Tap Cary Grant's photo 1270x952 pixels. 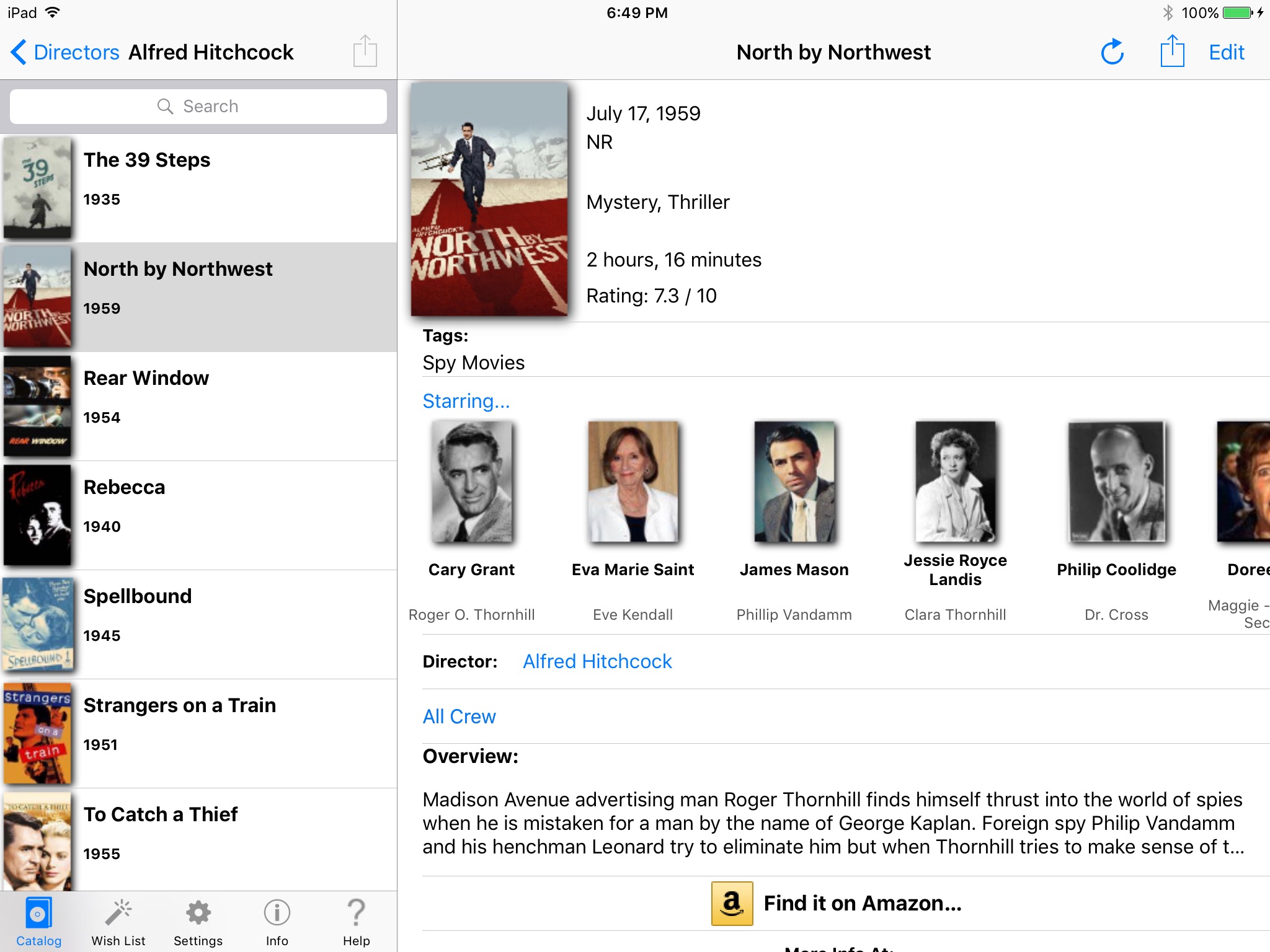coord(472,482)
